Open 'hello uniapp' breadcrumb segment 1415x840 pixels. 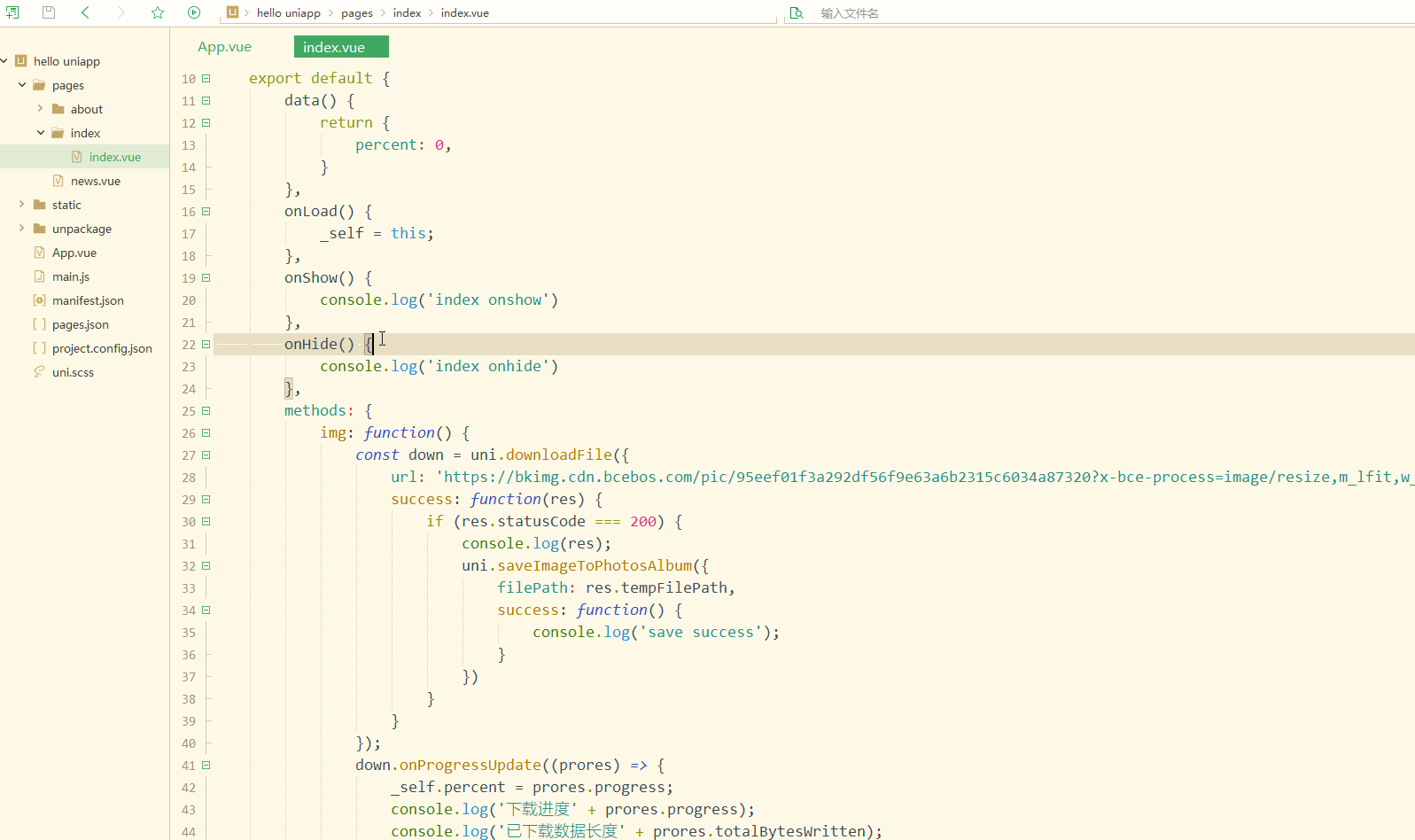[289, 13]
